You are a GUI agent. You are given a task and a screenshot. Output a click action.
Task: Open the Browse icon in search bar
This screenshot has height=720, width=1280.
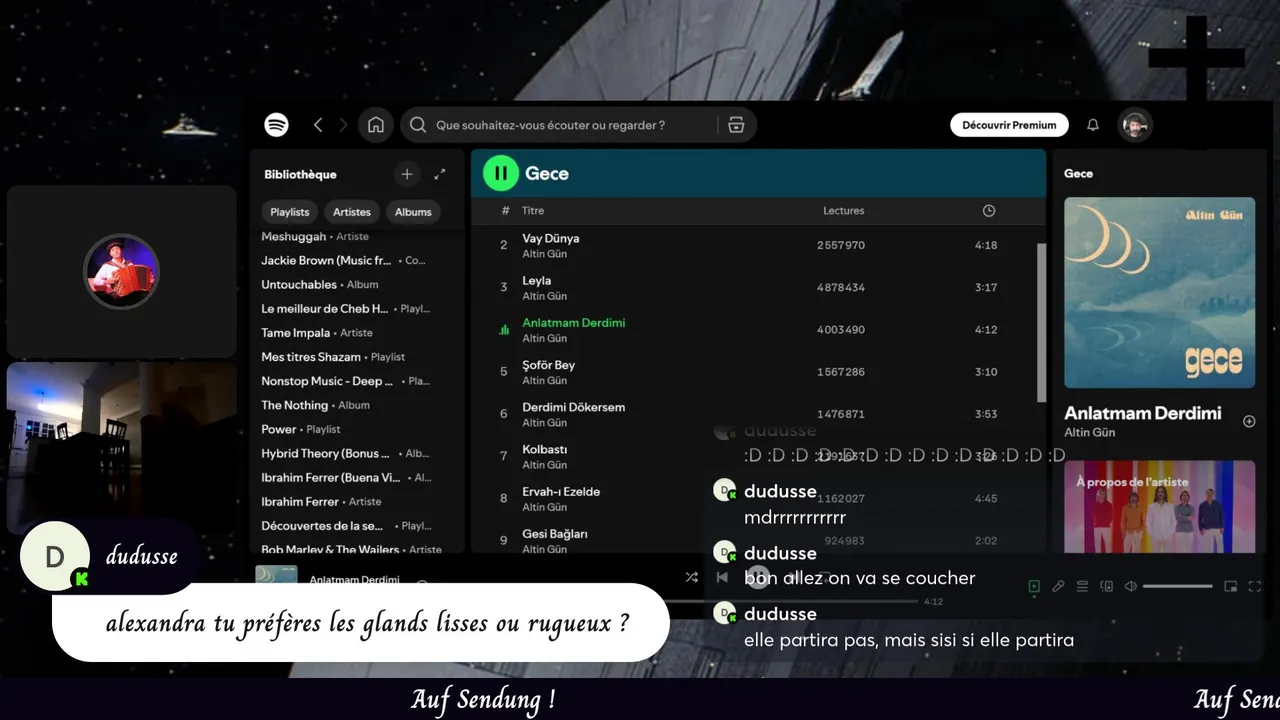coord(736,125)
